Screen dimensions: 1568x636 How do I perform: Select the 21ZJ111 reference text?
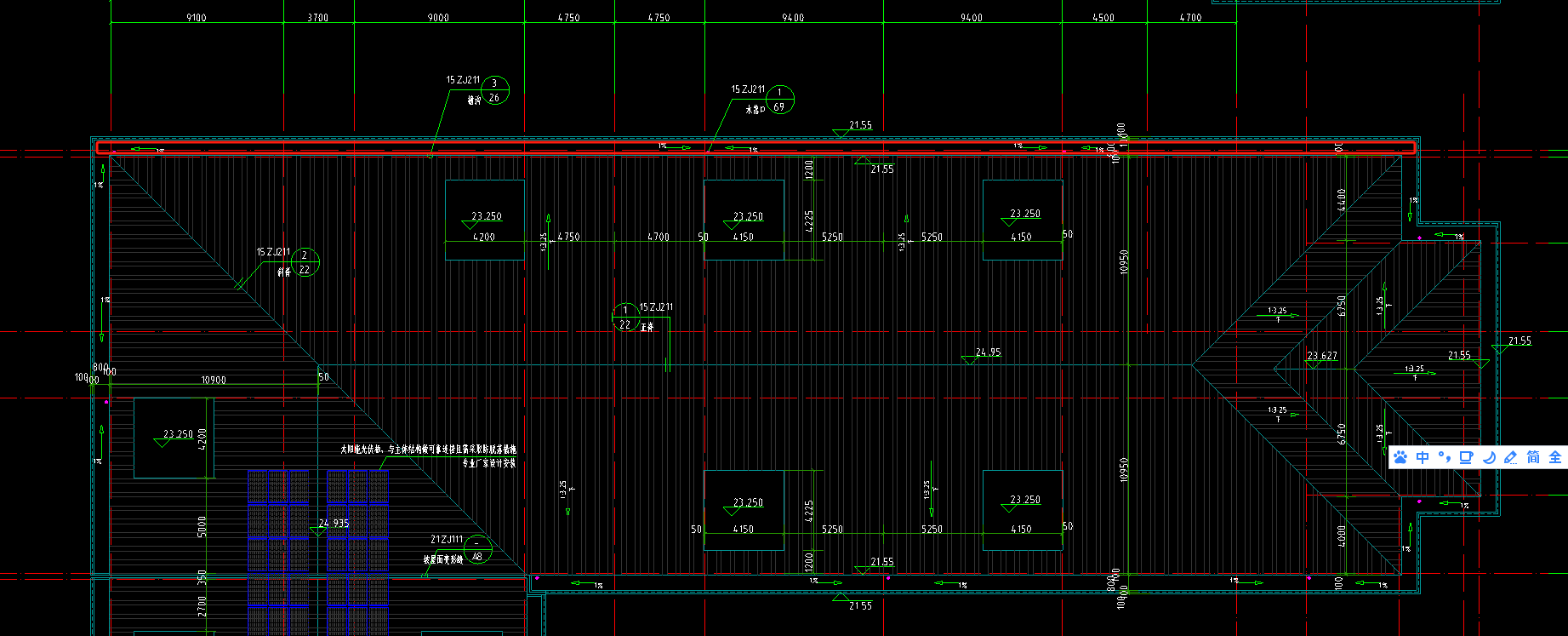pos(447,540)
